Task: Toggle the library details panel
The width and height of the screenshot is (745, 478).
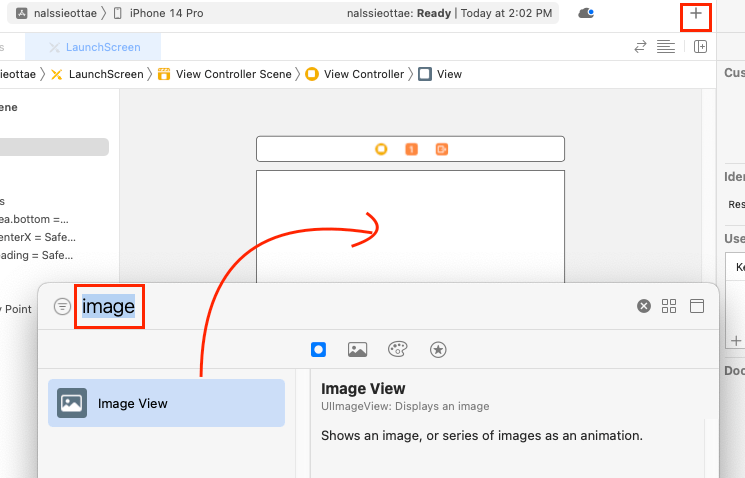Action: [x=697, y=306]
